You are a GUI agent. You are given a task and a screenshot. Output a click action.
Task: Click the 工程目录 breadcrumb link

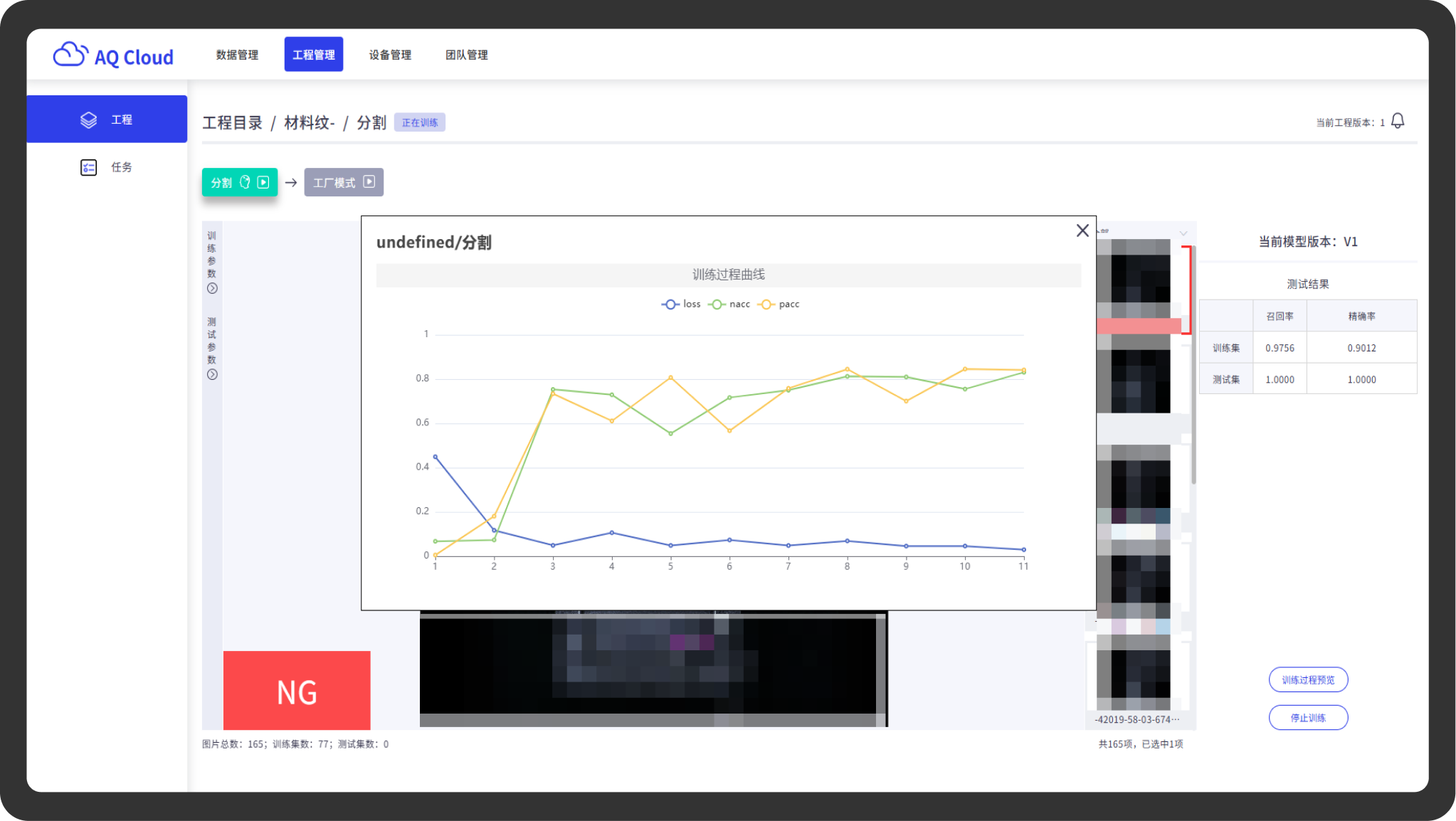232,122
